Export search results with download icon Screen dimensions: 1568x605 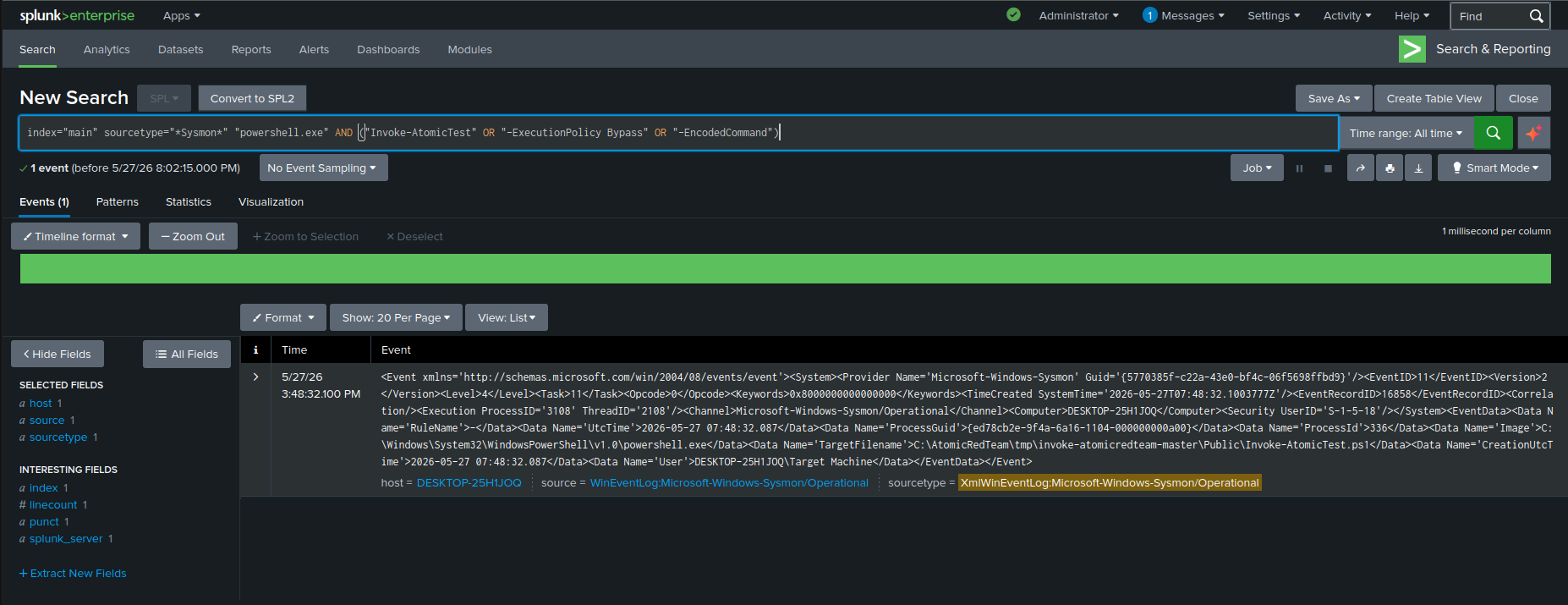(1418, 168)
